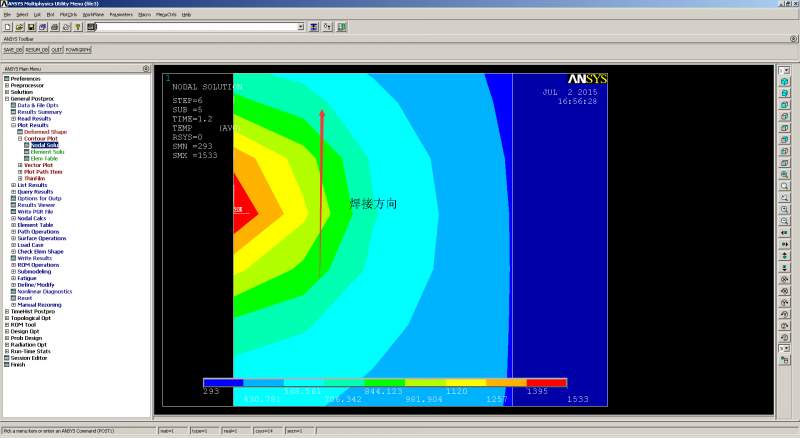Open Results Summary tree item
This screenshot has width=800, height=438.
tap(40, 112)
